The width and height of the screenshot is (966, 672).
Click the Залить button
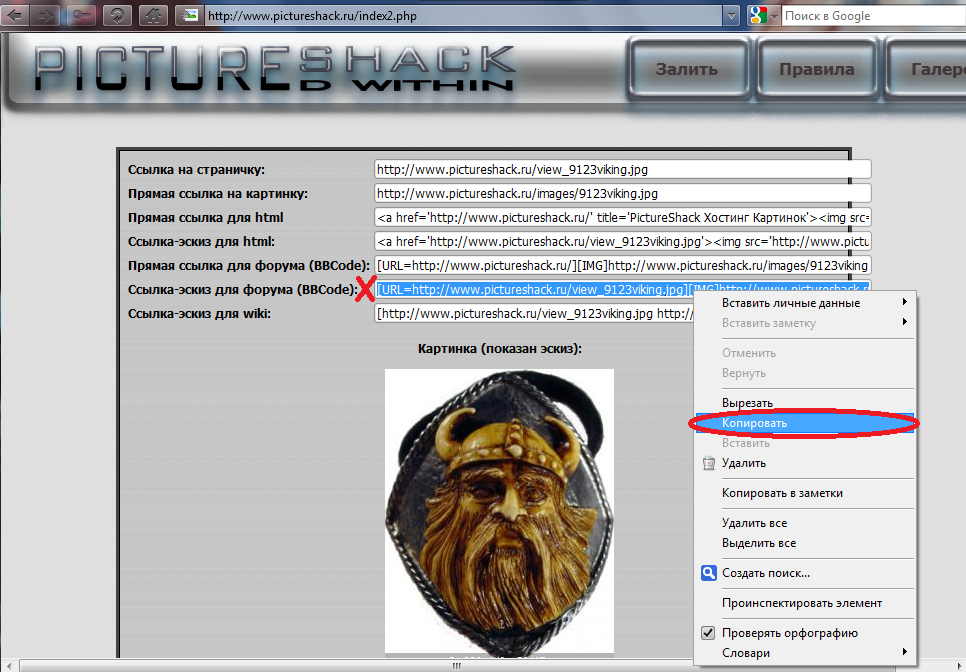688,68
